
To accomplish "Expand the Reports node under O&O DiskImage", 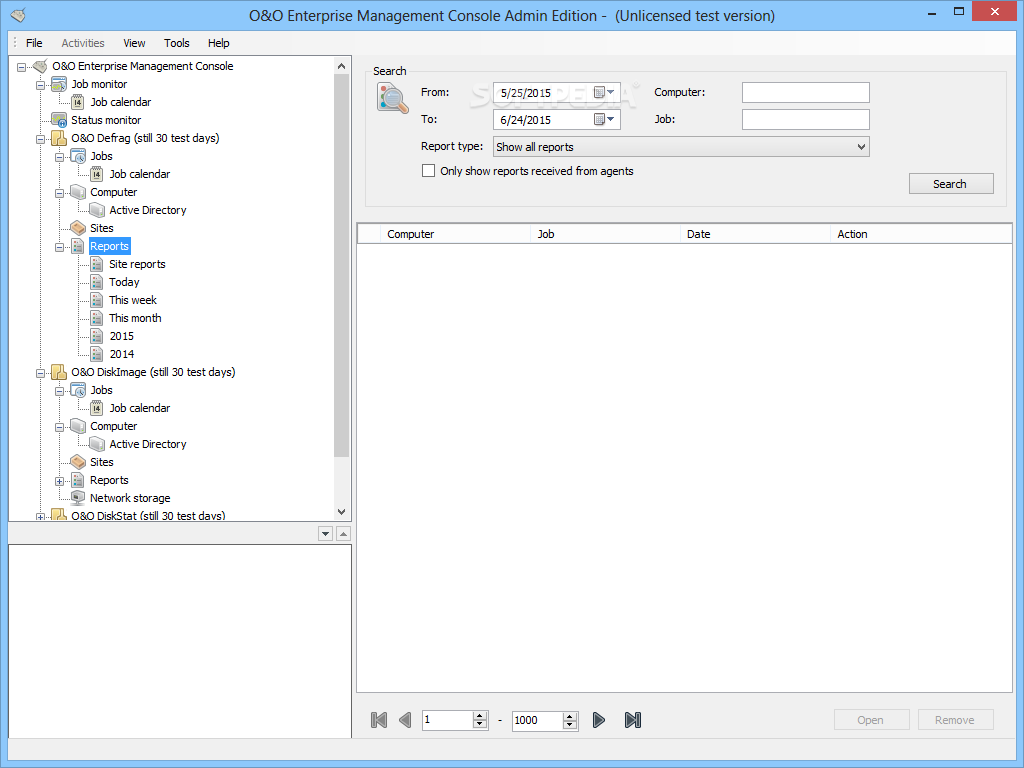I will 59,481.
